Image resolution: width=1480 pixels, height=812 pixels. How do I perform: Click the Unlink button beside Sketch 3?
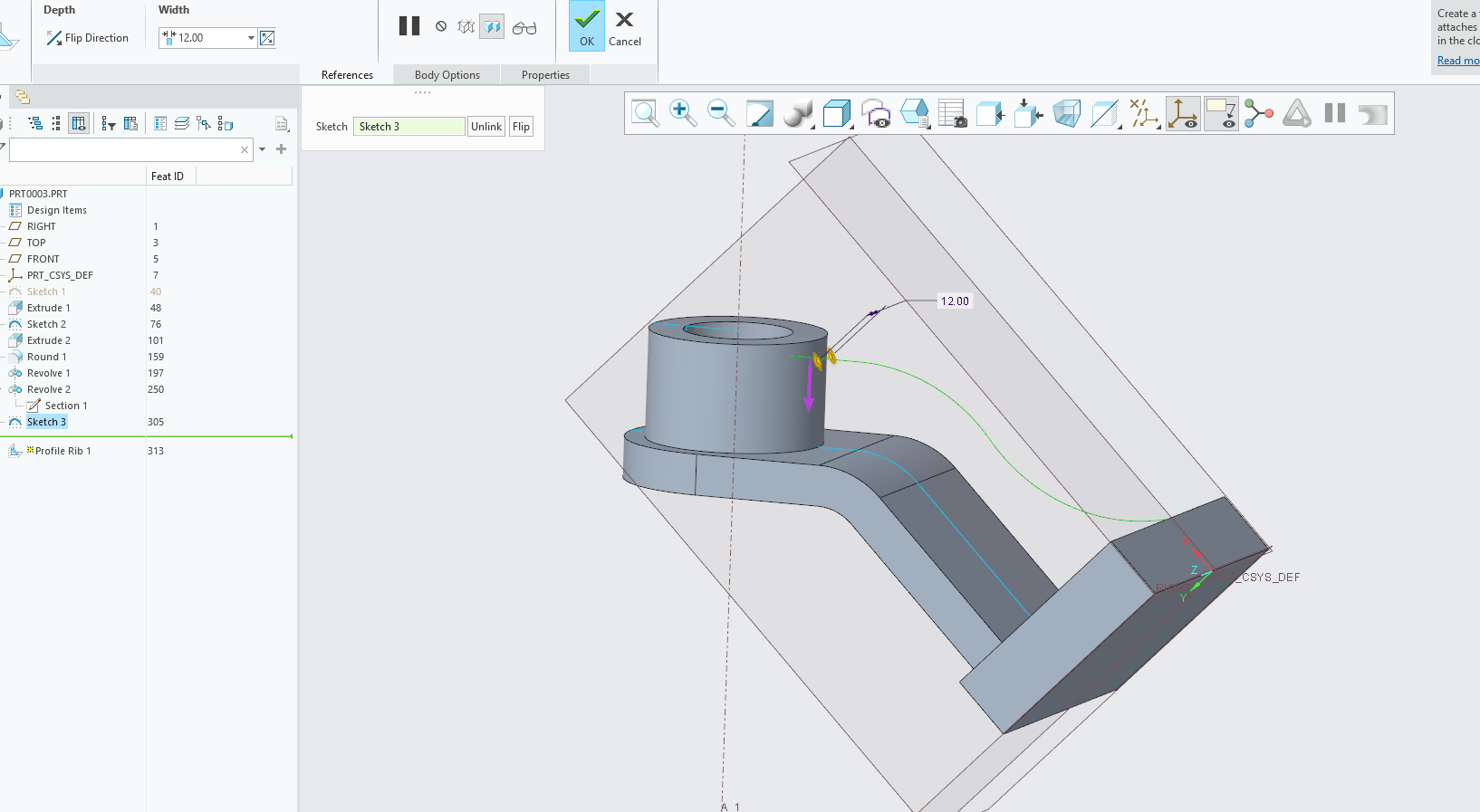click(x=486, y=127)
